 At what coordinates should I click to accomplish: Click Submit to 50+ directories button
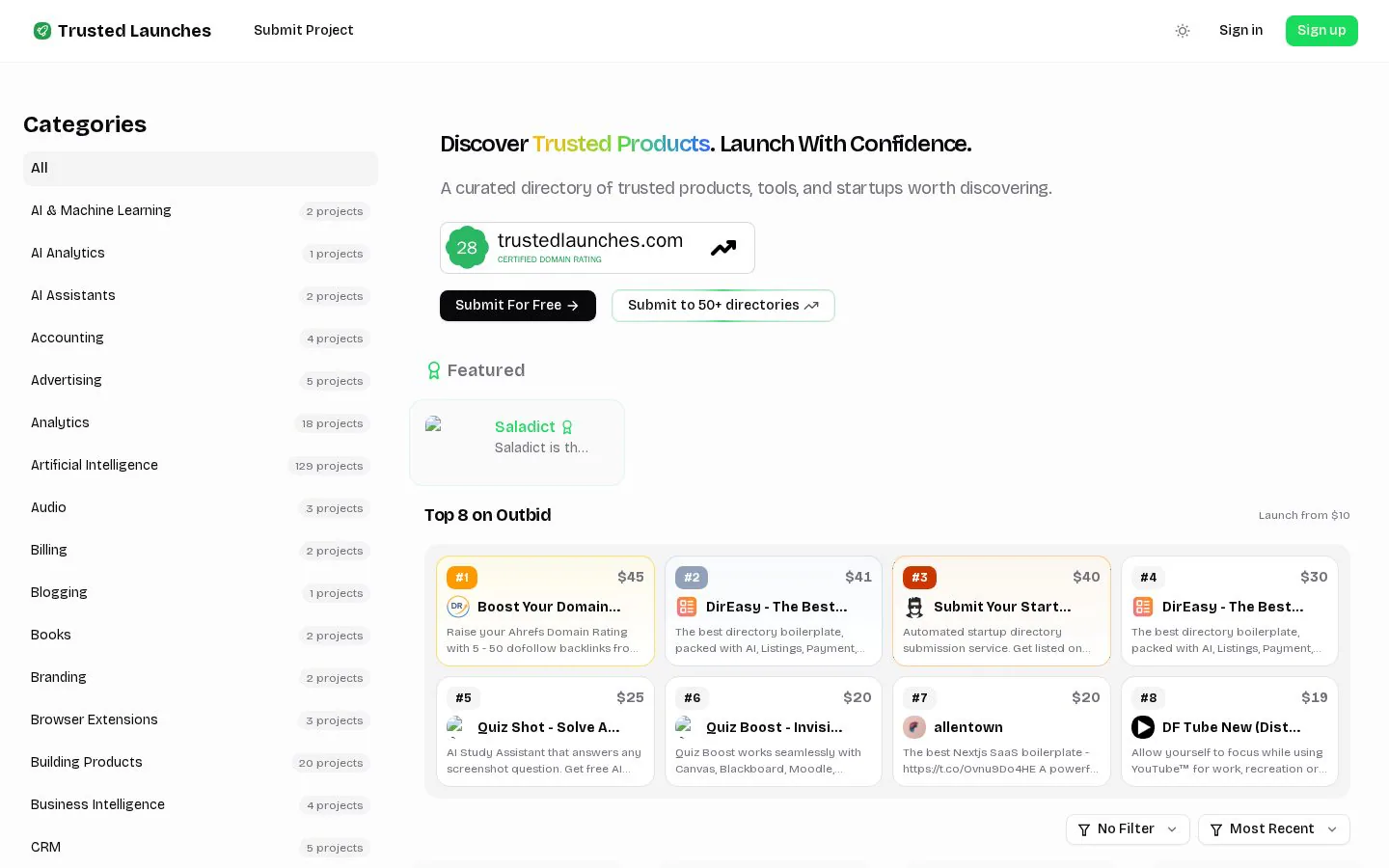click(x=723, y=306)
